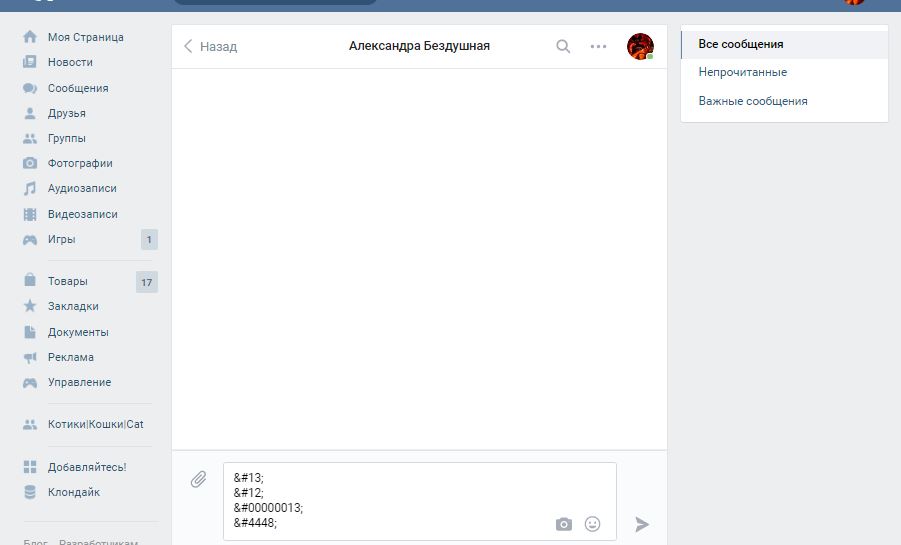The image size is (901, 545).
Task: Go back using the Назад link
Action: click(211, 46)
